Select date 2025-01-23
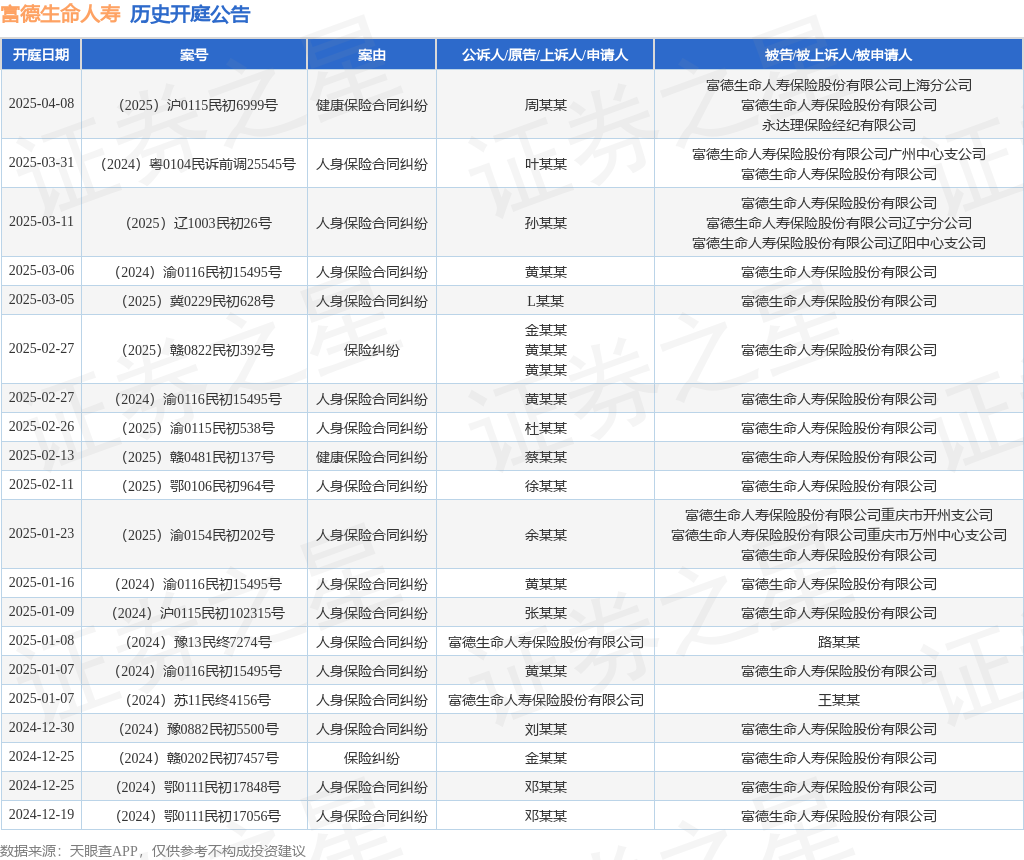 click(41, 534)
